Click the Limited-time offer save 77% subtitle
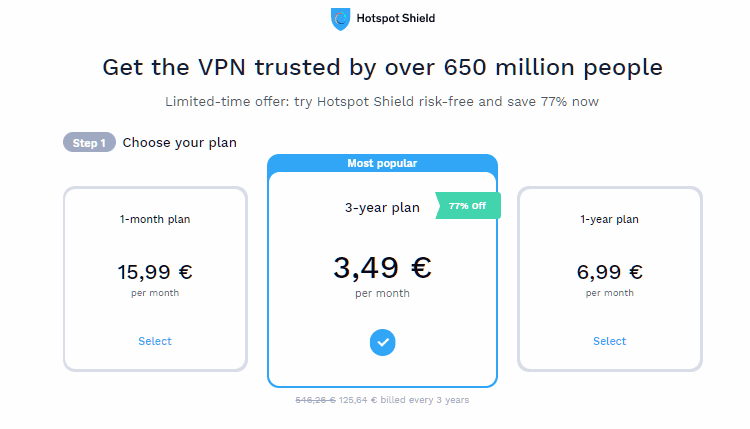This screenshot has height=429, width=750. [382, 101]
